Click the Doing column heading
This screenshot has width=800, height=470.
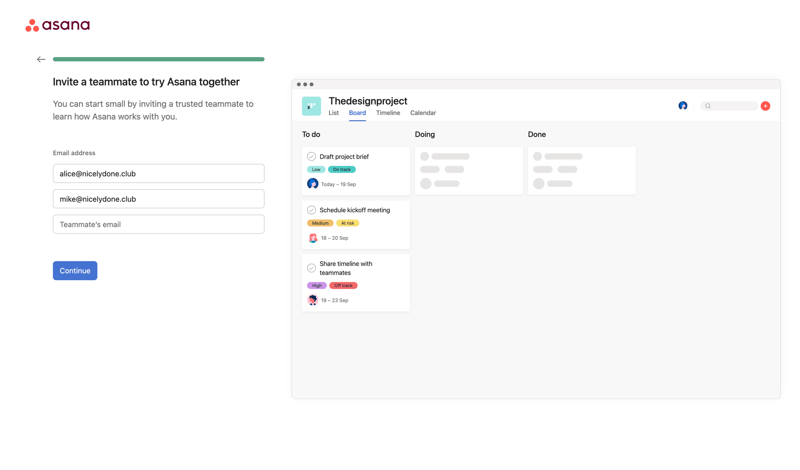(424, 134)
